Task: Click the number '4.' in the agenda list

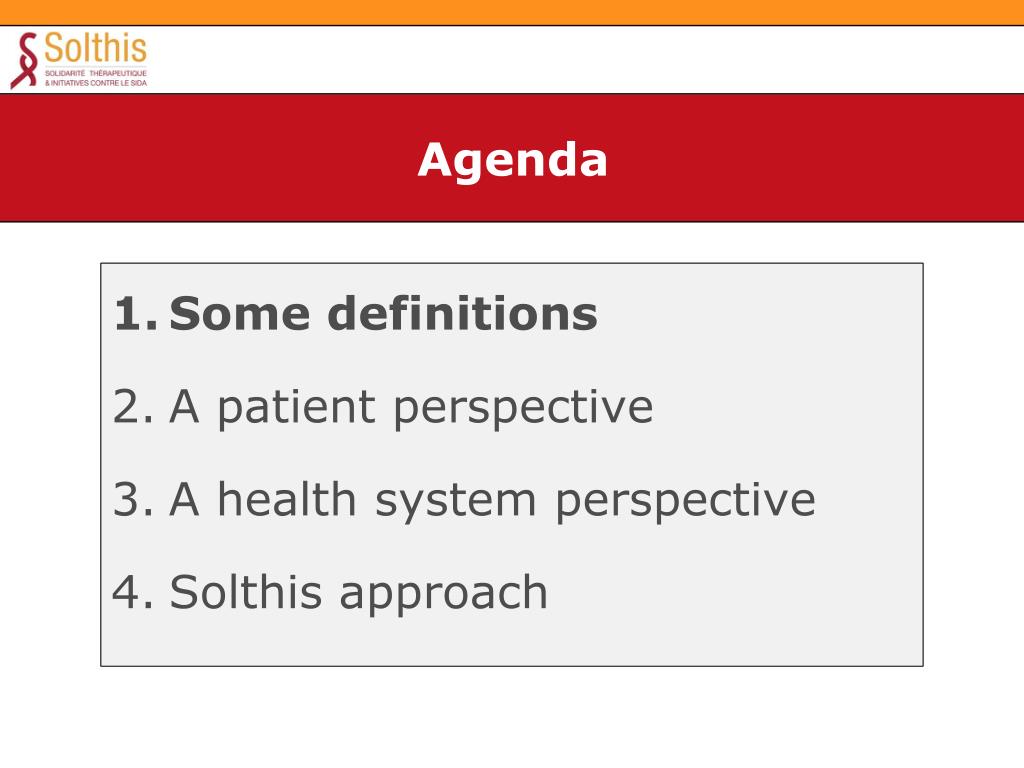Action: point(133,592)
